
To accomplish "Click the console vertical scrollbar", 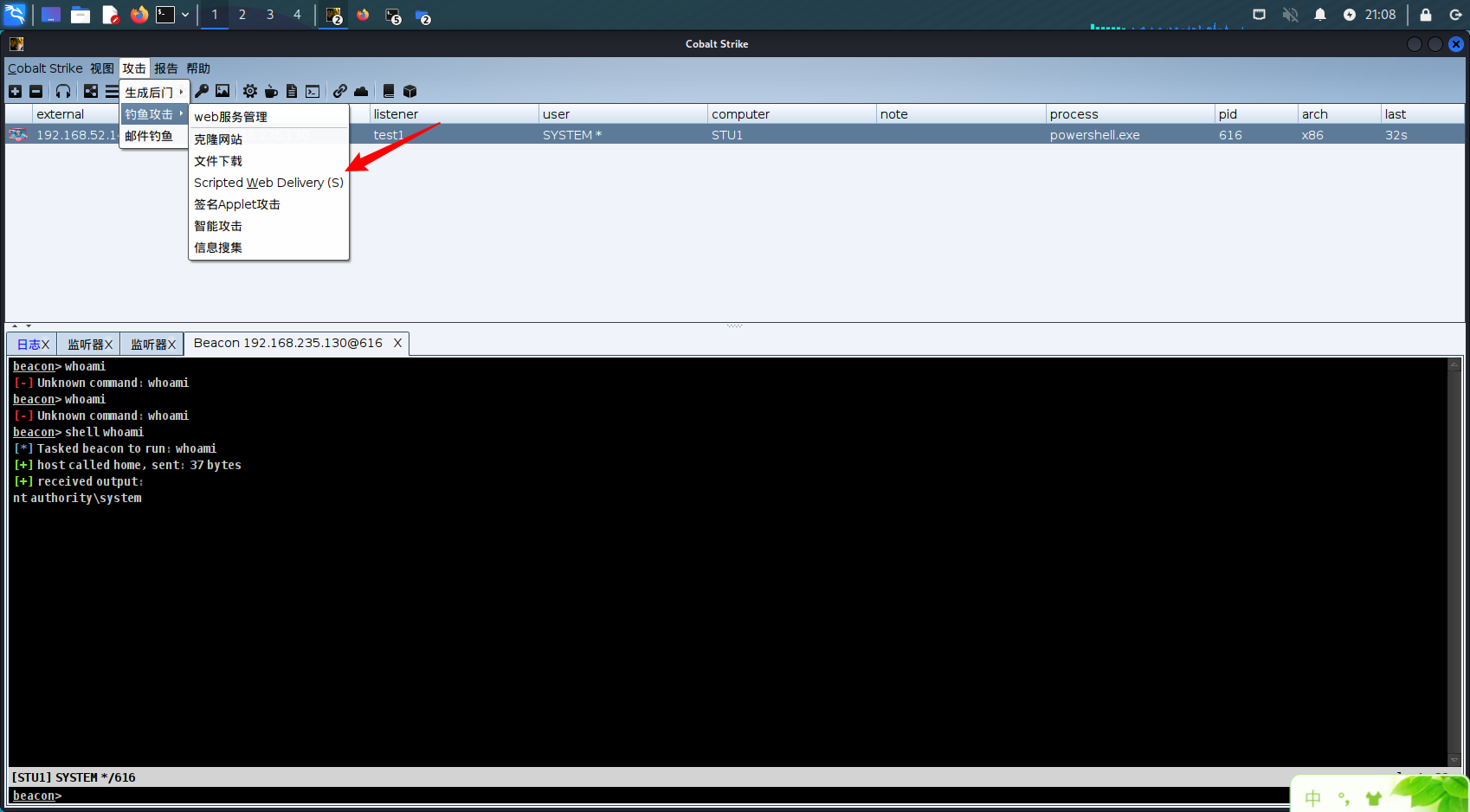I will (1454, 562).
